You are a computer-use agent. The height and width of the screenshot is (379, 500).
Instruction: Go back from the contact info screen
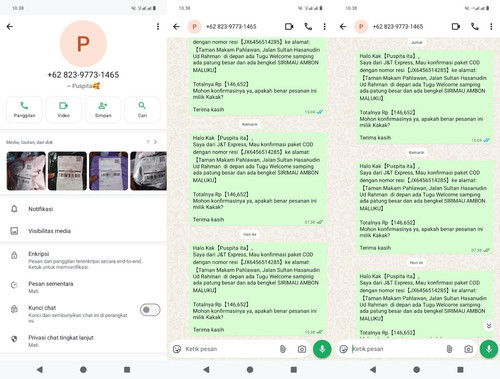[10, 27]
